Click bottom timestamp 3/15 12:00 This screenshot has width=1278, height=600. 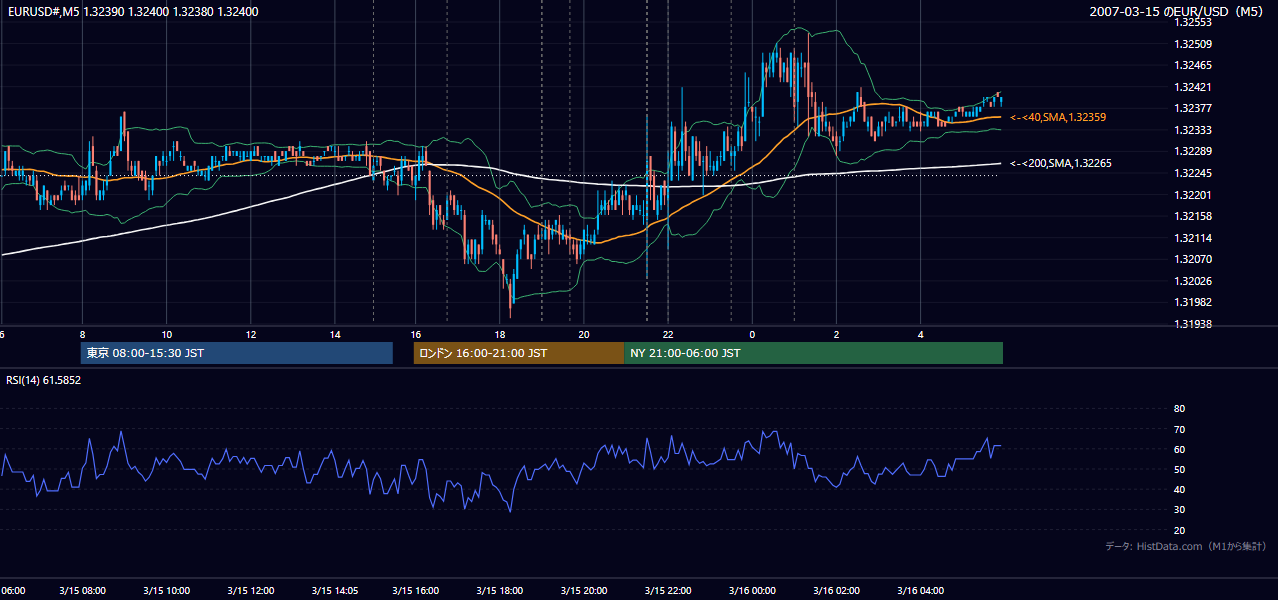pos(250,590)
